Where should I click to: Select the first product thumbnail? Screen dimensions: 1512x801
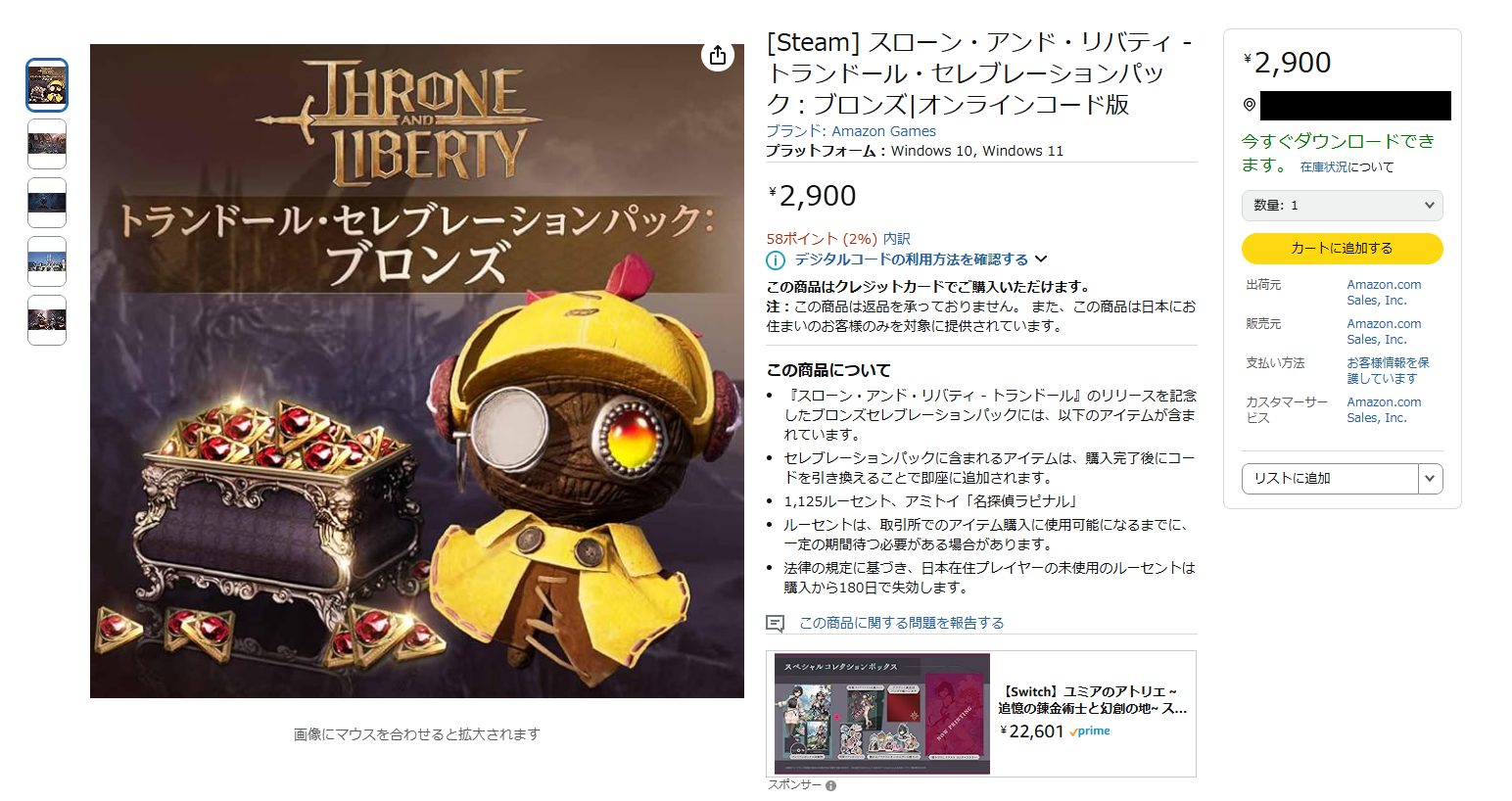tap(47, 85)
